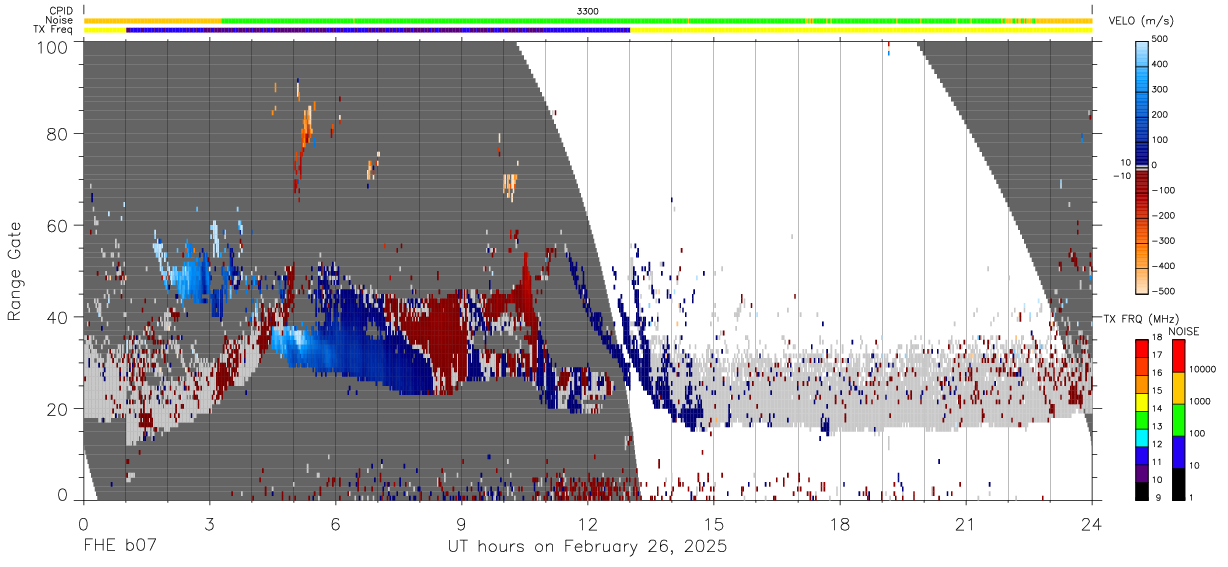Click the 10000 tick on NOISE legend
The height and width of the screenshot is (567, 1228).
point(1204,371)
